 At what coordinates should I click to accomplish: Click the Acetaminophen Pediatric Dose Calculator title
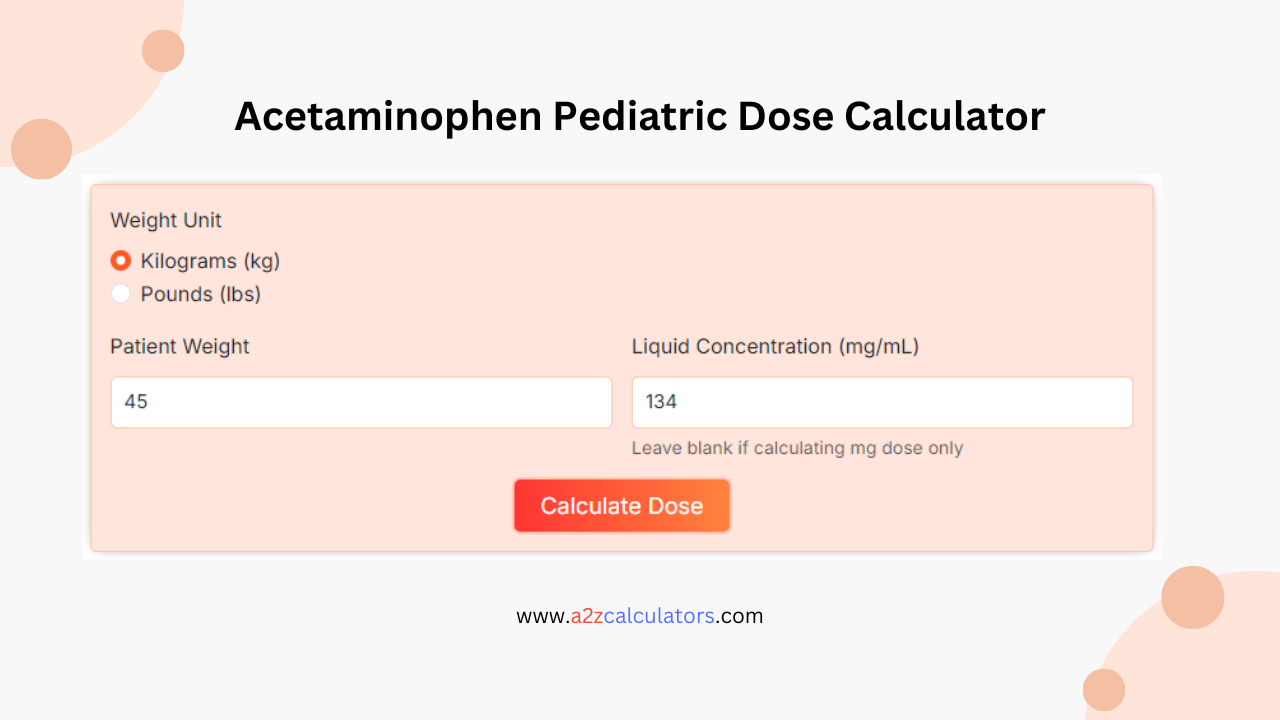(x=639, y=116)
